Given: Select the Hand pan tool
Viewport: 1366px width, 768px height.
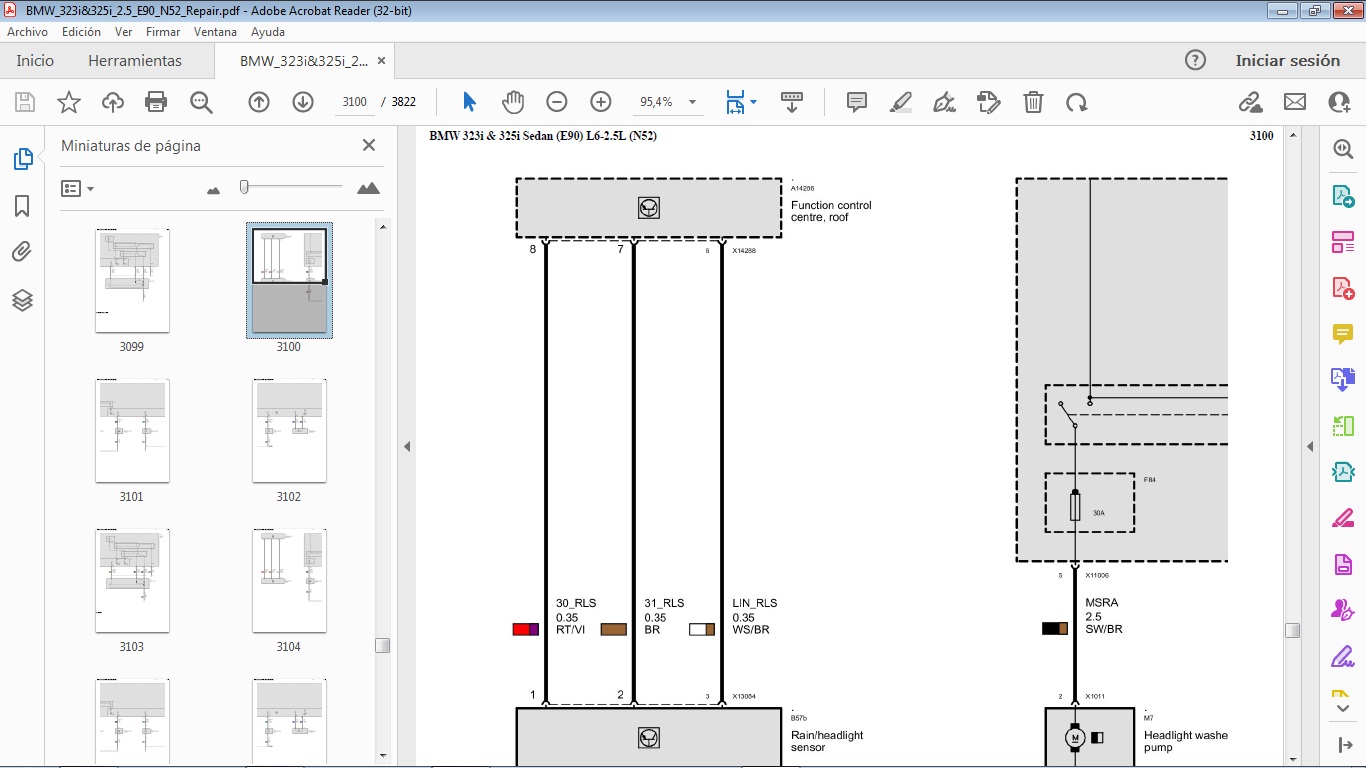Looking at the screenshot, I should [x=513, y=102].
